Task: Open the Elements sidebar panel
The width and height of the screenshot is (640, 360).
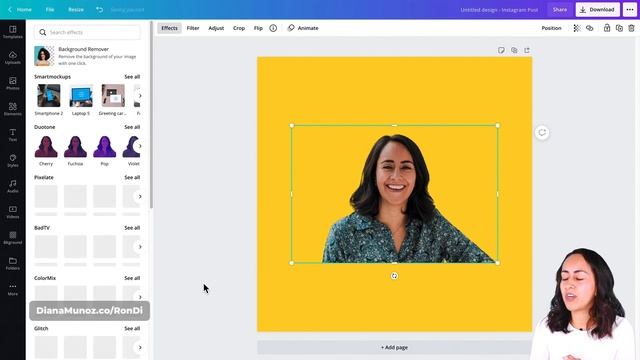Action: (x=13, y=109)
